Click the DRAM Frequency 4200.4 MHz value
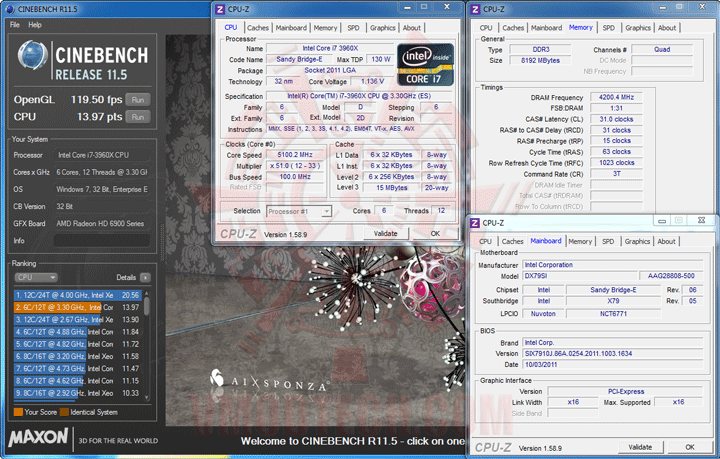720x459 pixels. [x=616, y=97]
